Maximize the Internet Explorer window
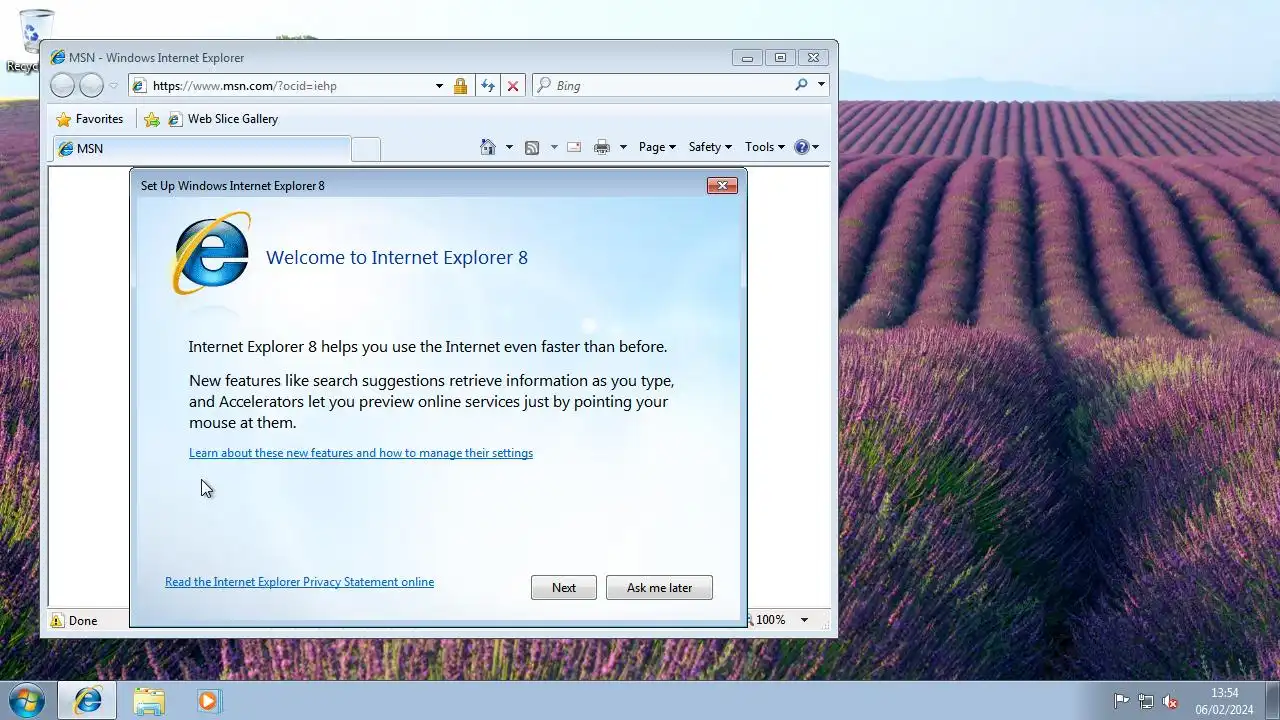Viewport: 1280px width, 720px height. pos(780,58)
